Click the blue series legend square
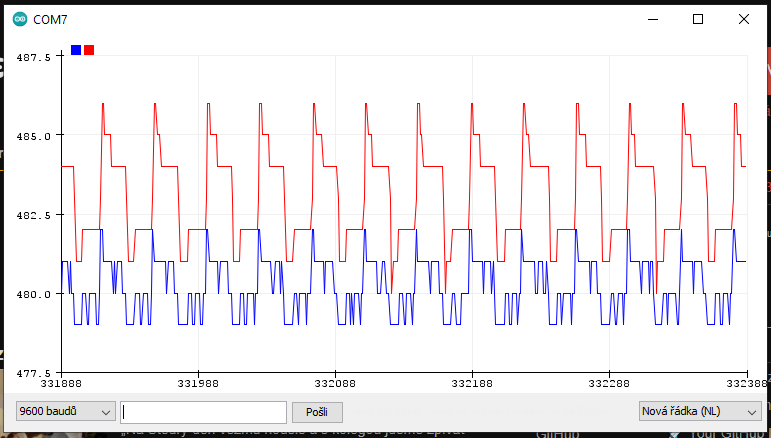The image size is (771, 438). 76,50
